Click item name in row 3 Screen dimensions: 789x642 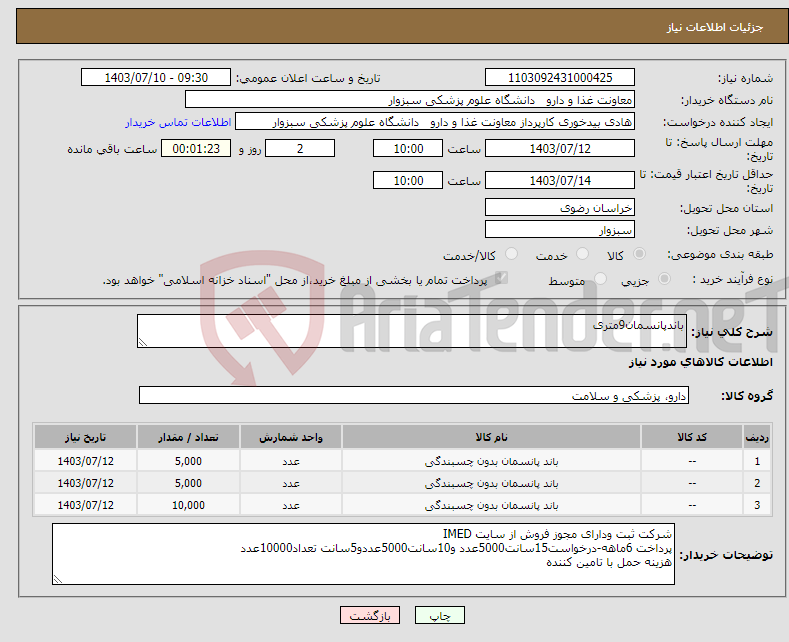click(x=491, y=505)
